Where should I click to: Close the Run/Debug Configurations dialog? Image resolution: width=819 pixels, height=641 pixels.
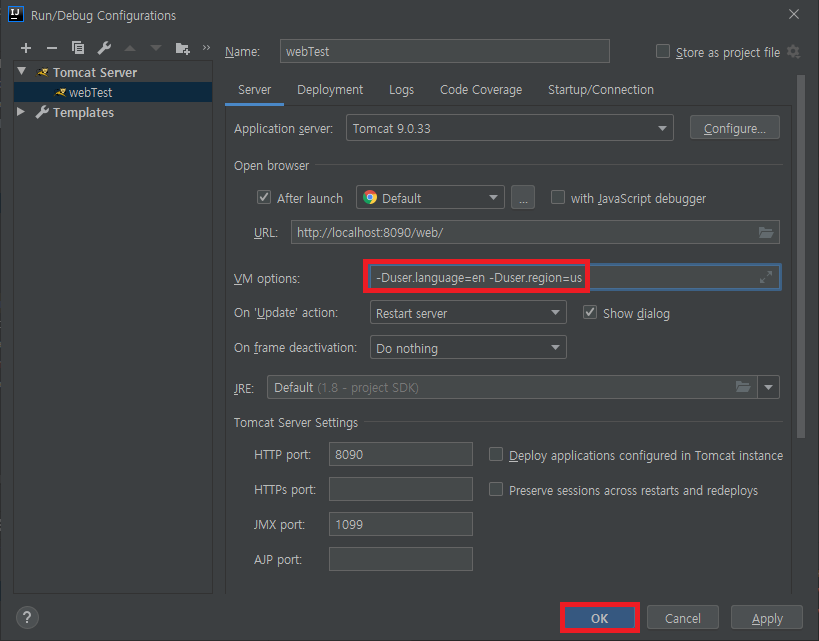pyautogui.click(x=794, y=14)
